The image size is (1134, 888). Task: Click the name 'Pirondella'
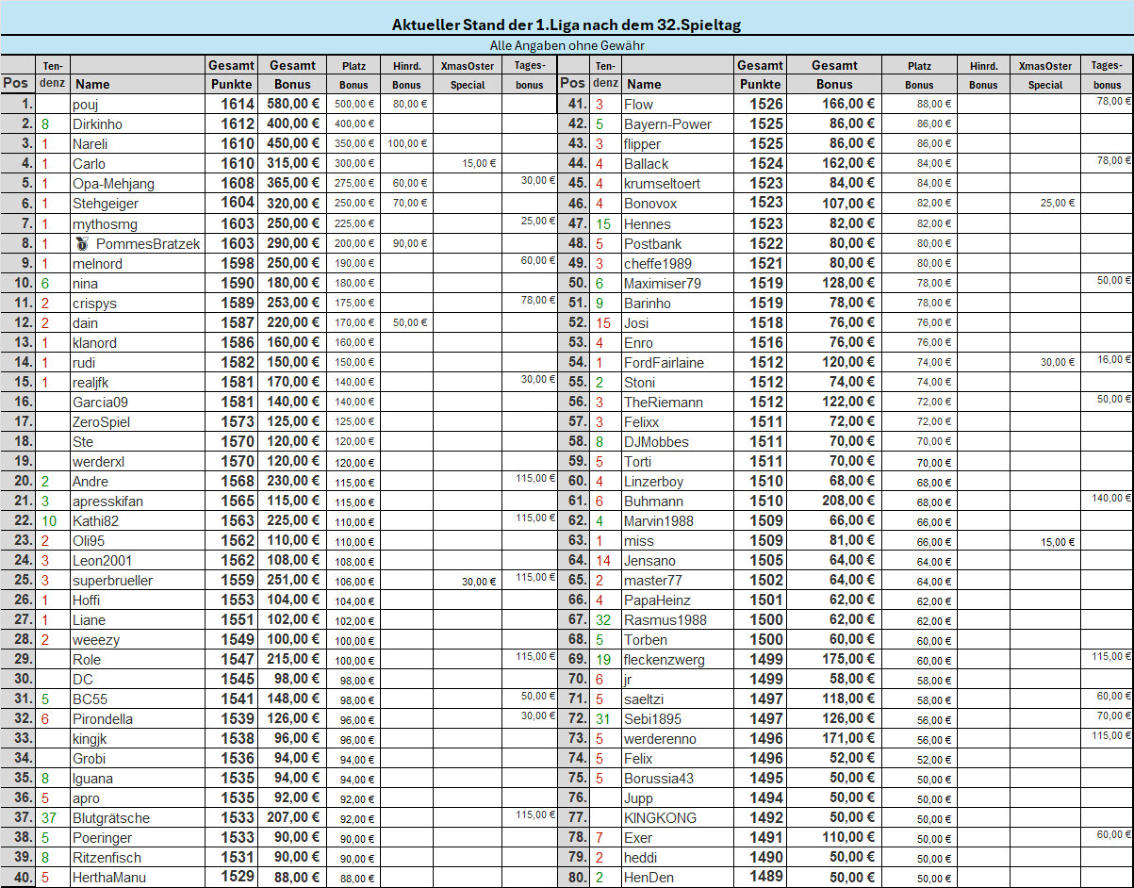[x=102, y=719]
